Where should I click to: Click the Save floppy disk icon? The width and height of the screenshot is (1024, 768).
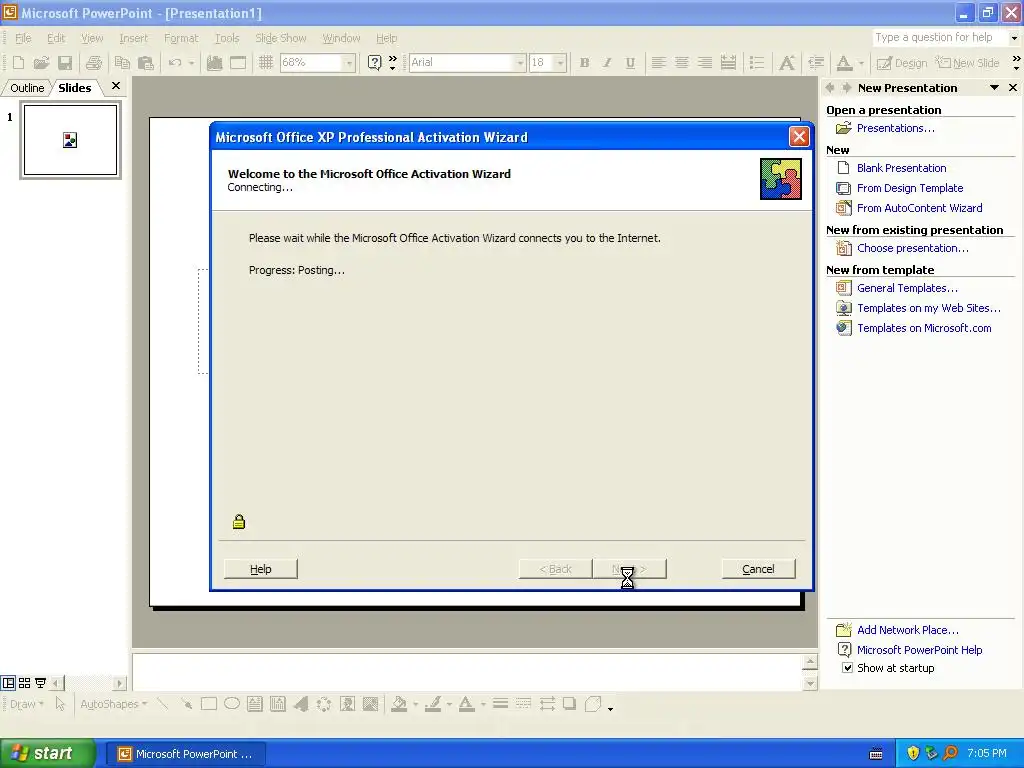pos(65,63)
